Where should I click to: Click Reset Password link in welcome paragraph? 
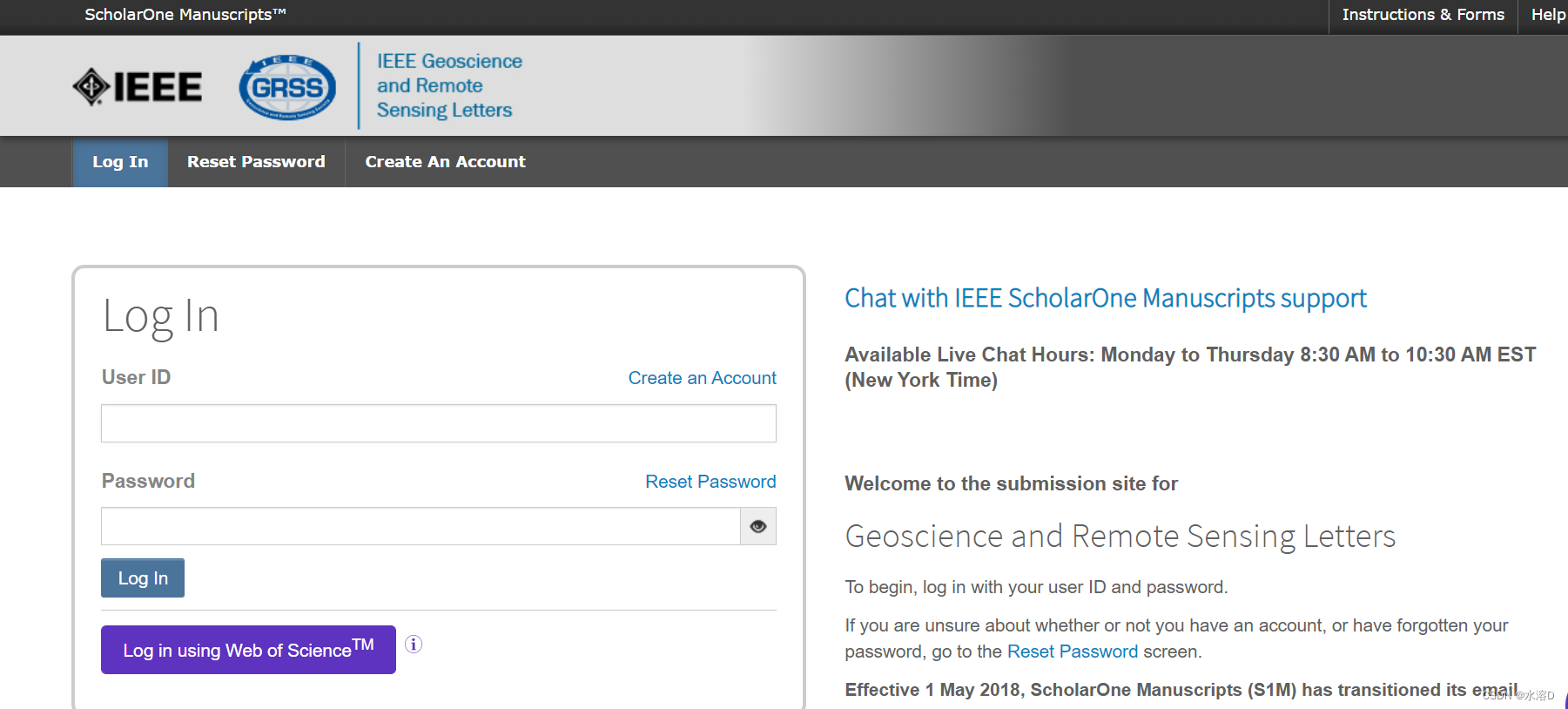coord(1073,652)
